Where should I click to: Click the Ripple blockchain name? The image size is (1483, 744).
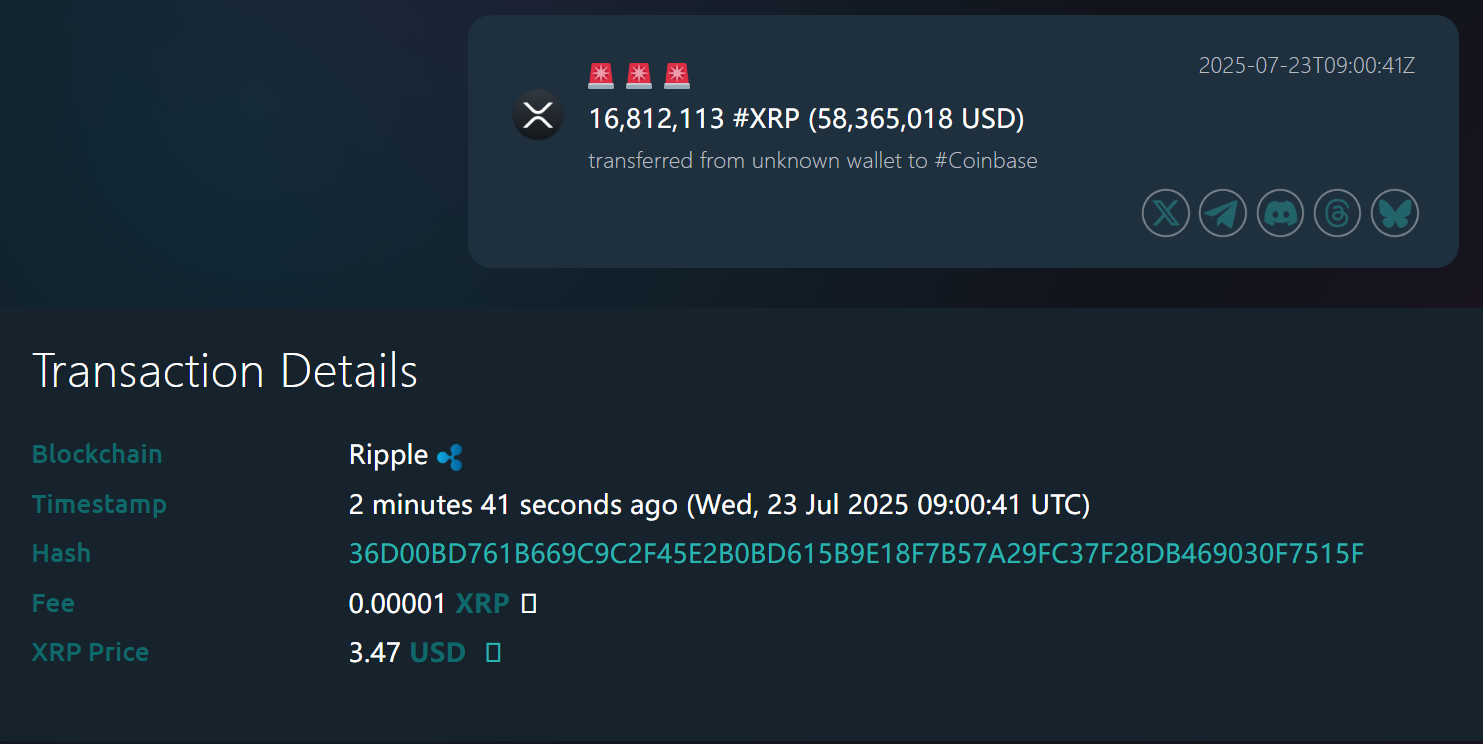coord(388,455)
